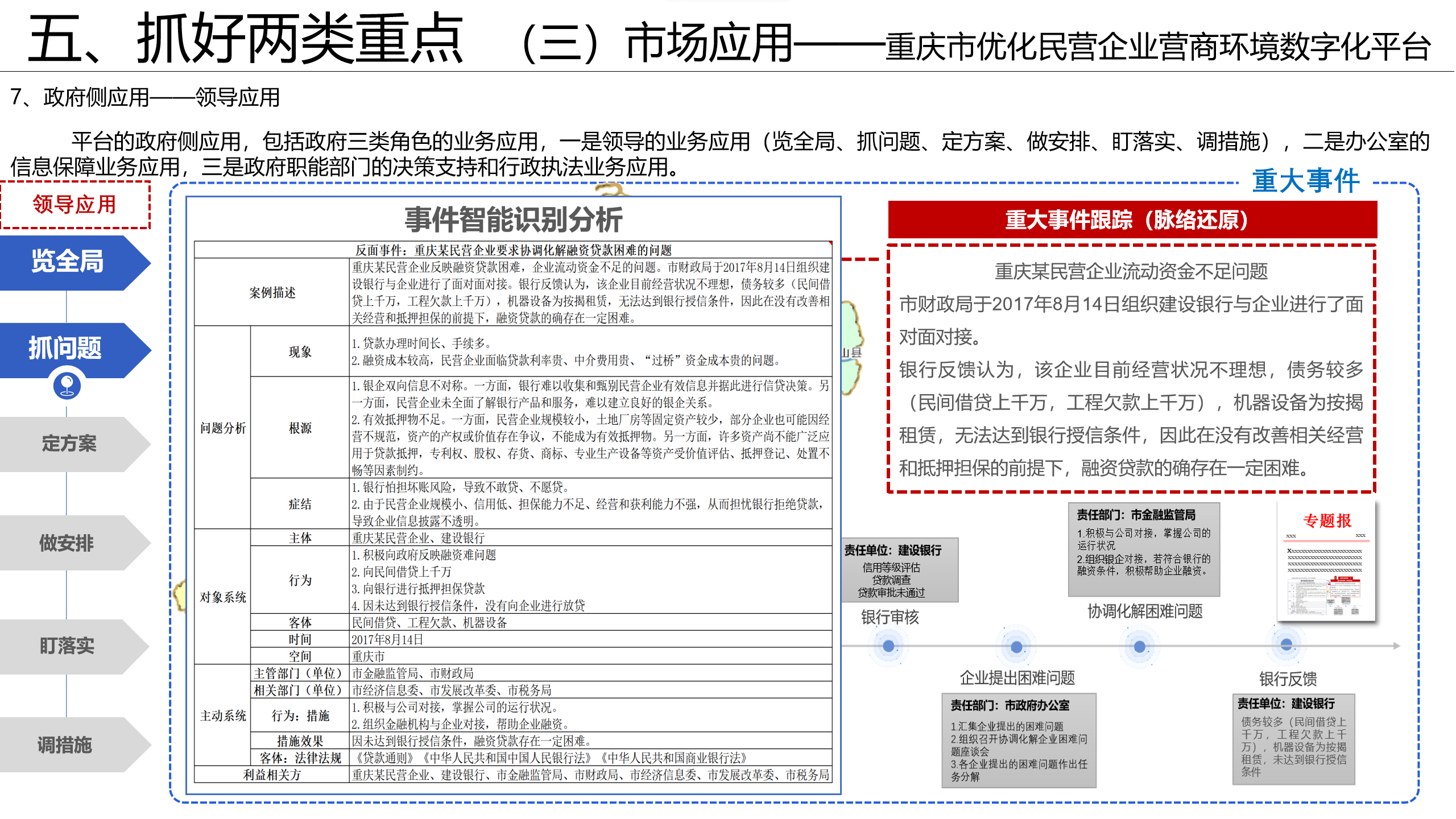This screenshot has height=819, width=1456.
Task: Click the 行为 row label under 对象系统
Action: pos(300,580)
